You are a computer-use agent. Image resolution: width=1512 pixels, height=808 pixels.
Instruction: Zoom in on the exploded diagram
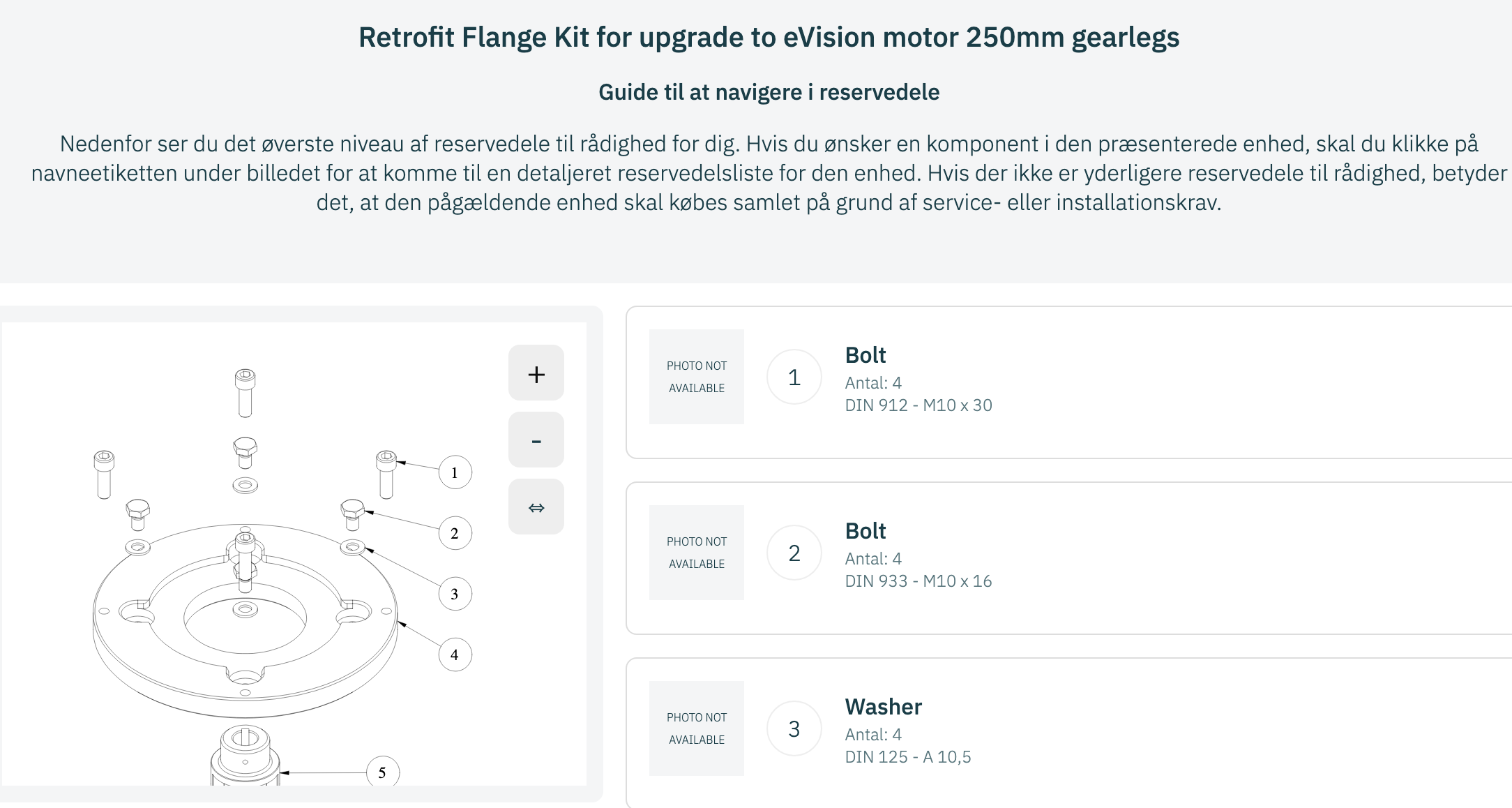tap(536, 373)
